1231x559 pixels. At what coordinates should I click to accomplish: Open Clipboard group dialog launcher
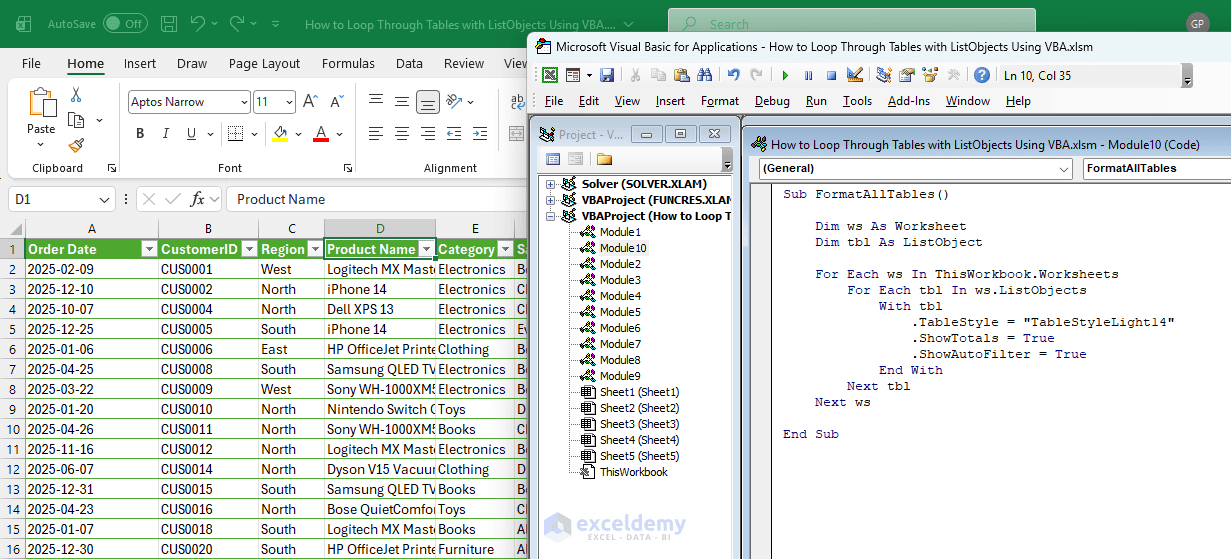[111, 168]
